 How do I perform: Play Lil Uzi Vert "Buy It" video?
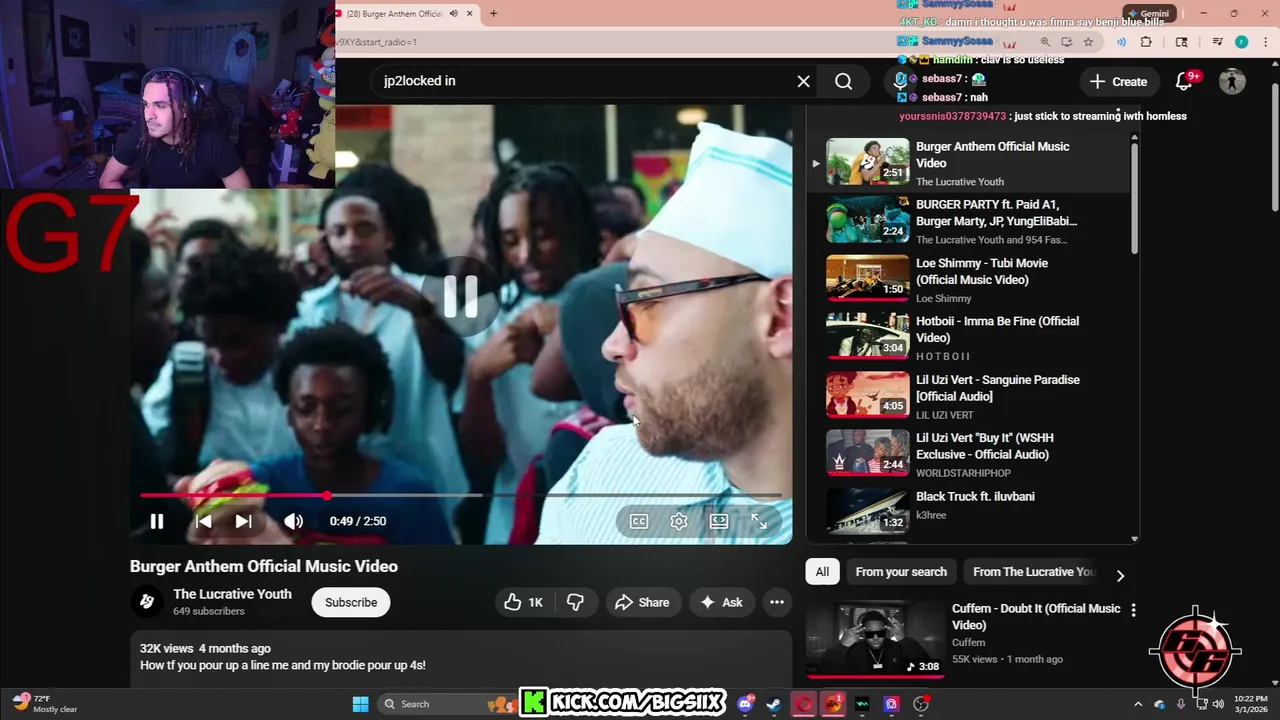[967, 454]
